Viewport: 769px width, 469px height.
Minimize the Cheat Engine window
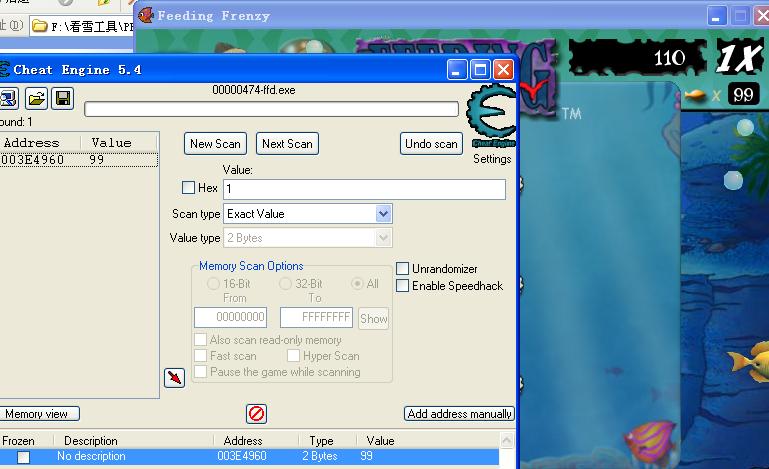pyautogui.click(x=457, y=70)
